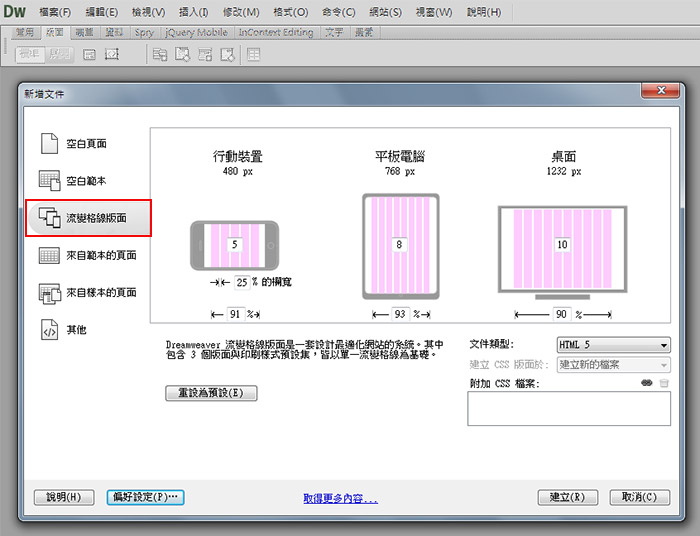Click desktop column count field showing 10

[562, 245]
